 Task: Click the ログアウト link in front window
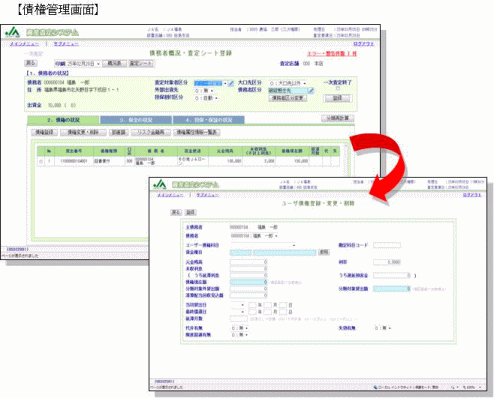tap(472, 195)
